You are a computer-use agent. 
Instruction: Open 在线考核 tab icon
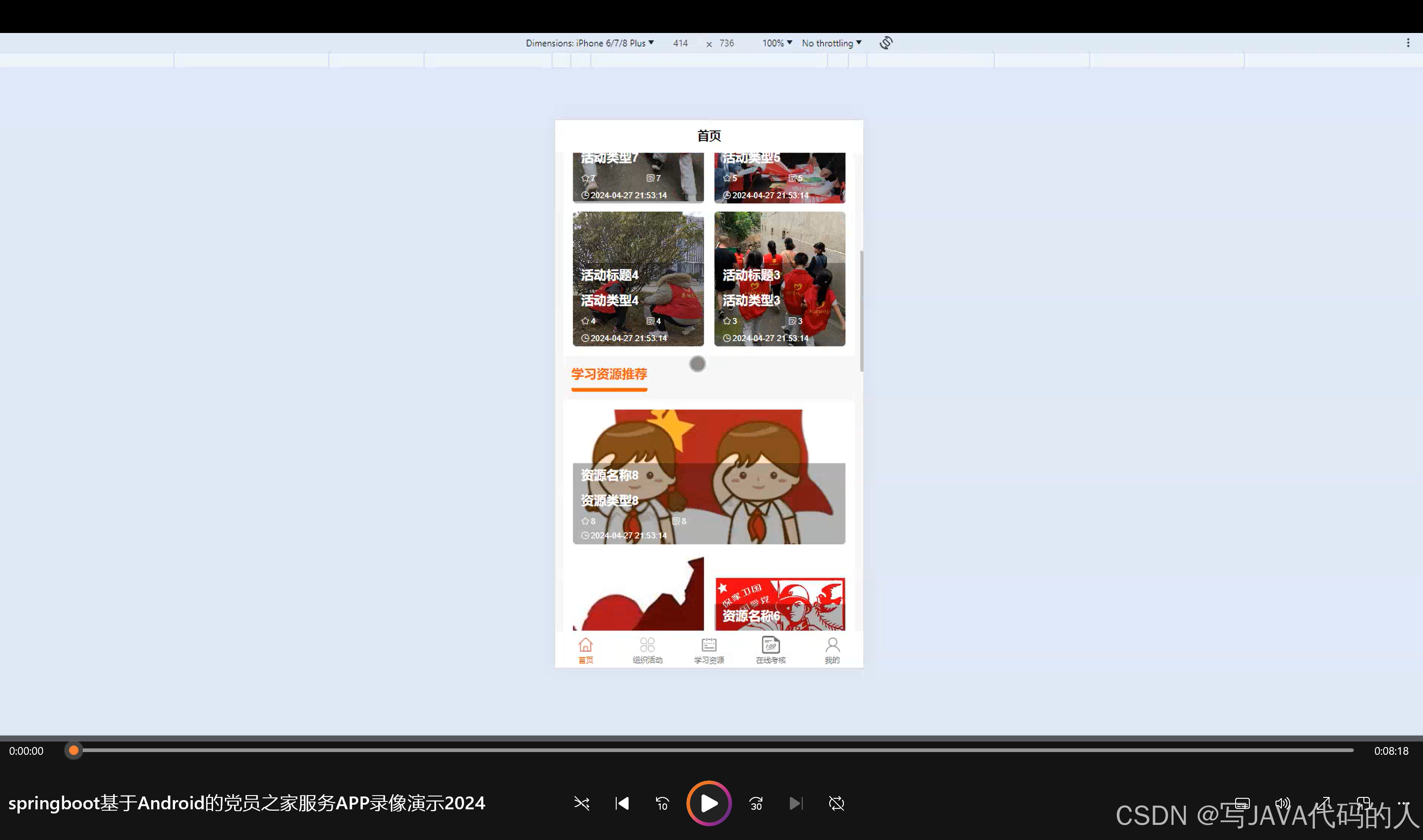[770, 650]
